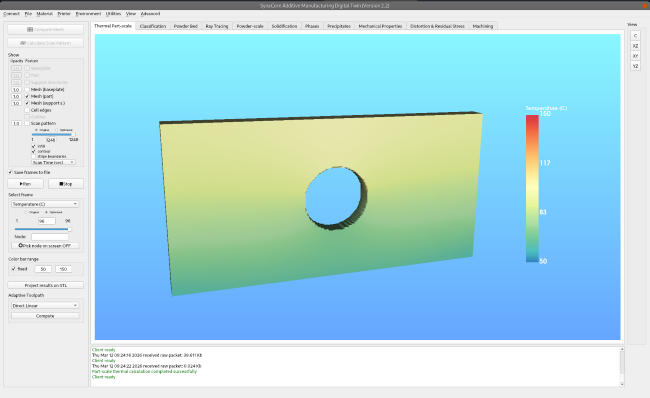Screen dimensions: 650x398
Task: Uncheck the infill checkbox
Action: (34, 146)
